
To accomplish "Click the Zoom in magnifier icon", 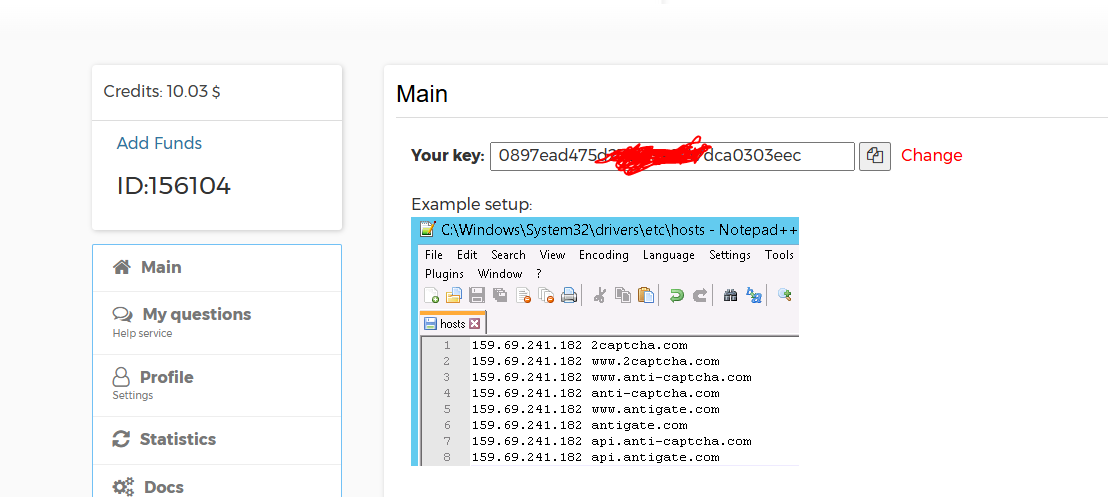I will tap(785, 295).
